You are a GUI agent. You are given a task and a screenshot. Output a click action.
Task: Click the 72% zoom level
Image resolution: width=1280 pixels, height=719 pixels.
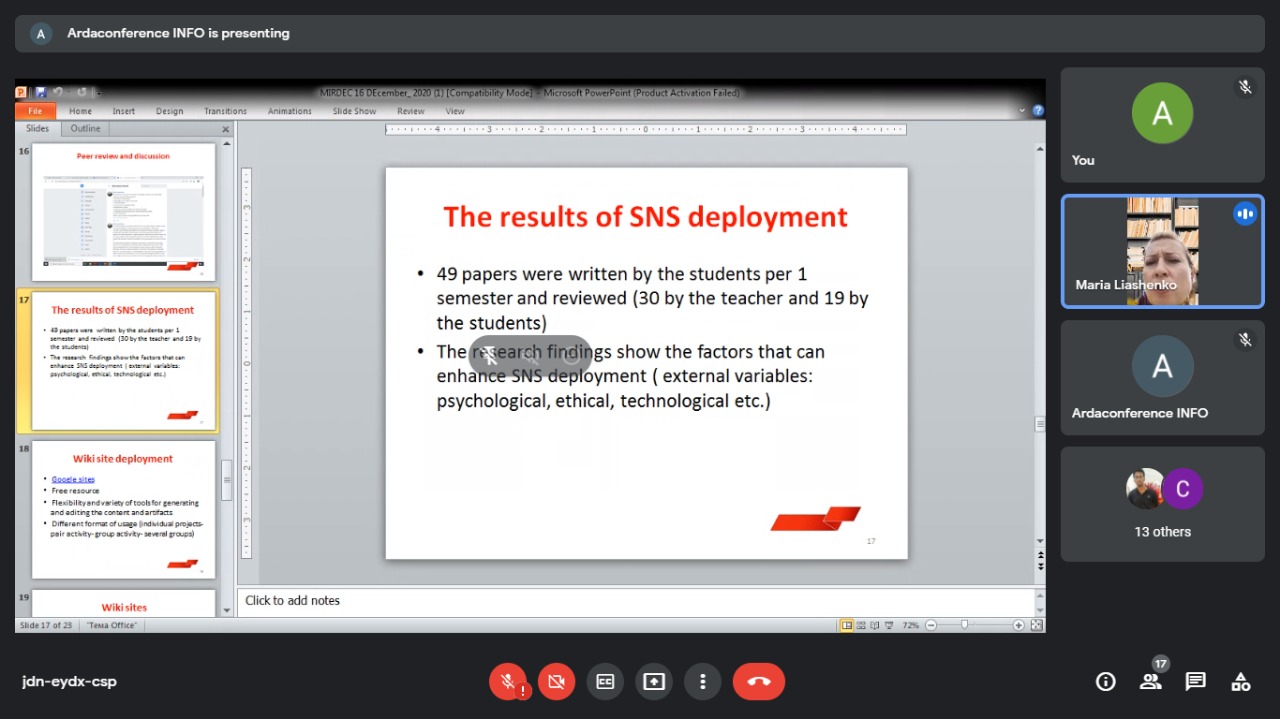pos(910,625)
